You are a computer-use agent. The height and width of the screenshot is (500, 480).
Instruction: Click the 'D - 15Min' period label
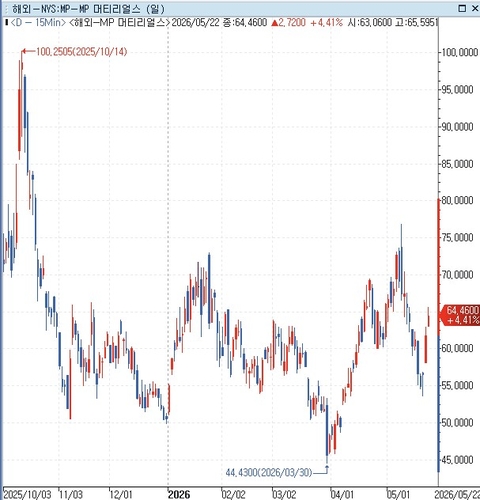pos(38,23)
